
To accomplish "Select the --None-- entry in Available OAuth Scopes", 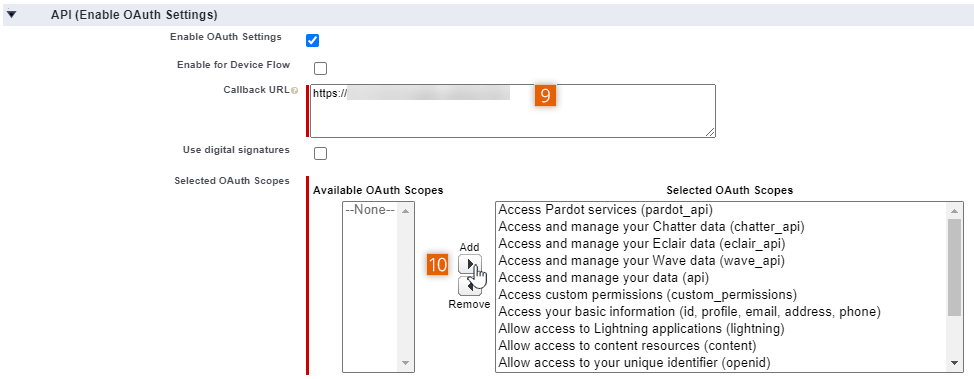I will point(370,210).
